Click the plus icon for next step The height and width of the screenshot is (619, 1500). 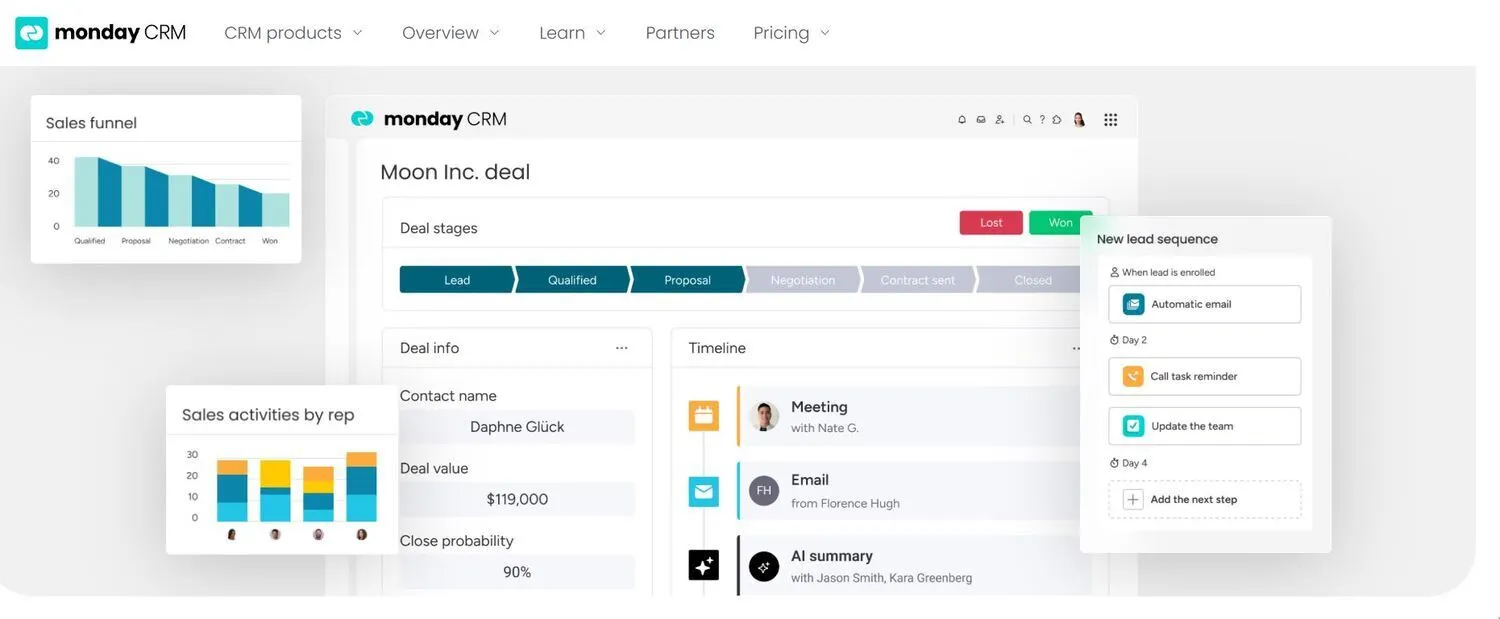pyautogui.click(x=1133, y=499)
